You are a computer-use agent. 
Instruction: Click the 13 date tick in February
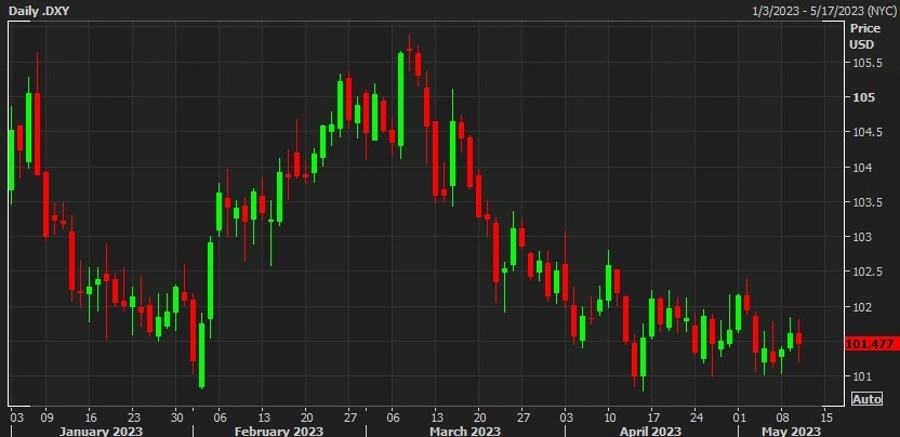pos(263,417)
